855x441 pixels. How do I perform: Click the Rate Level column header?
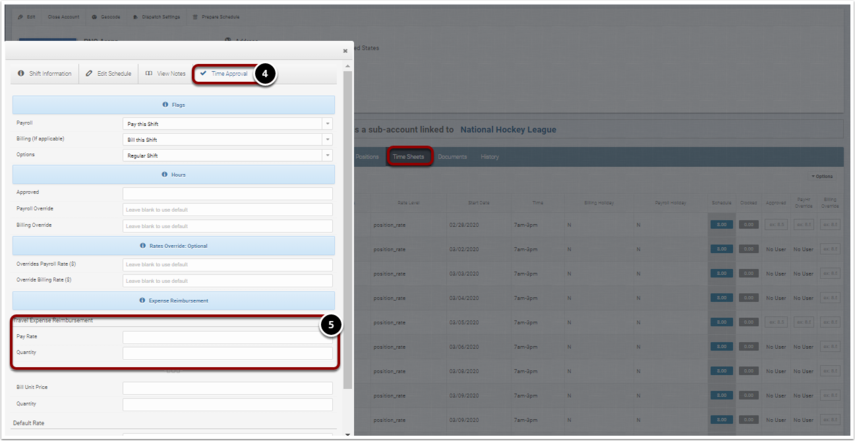point(408,203)
